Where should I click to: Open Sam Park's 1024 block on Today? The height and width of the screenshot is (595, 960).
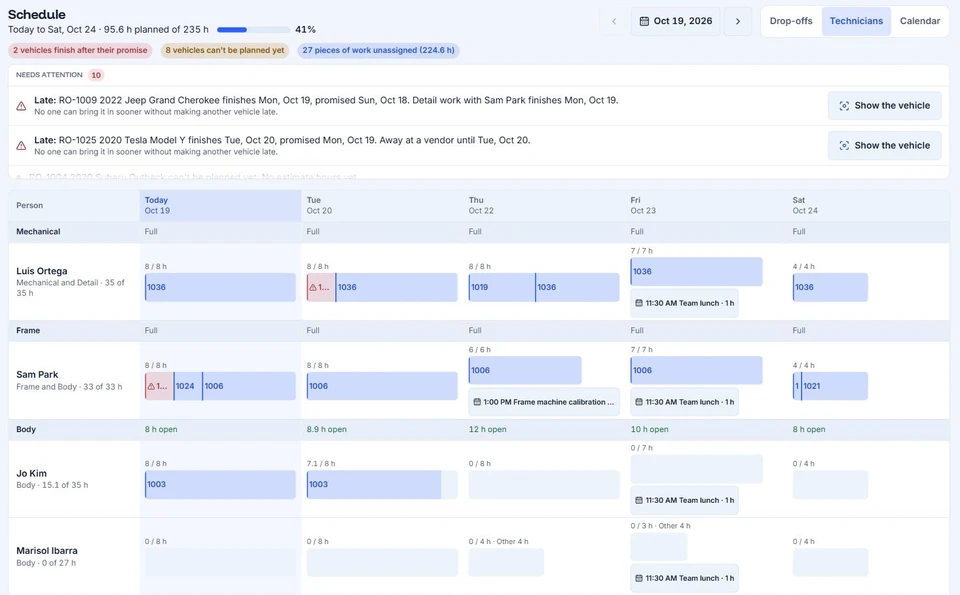pos(188,386)
